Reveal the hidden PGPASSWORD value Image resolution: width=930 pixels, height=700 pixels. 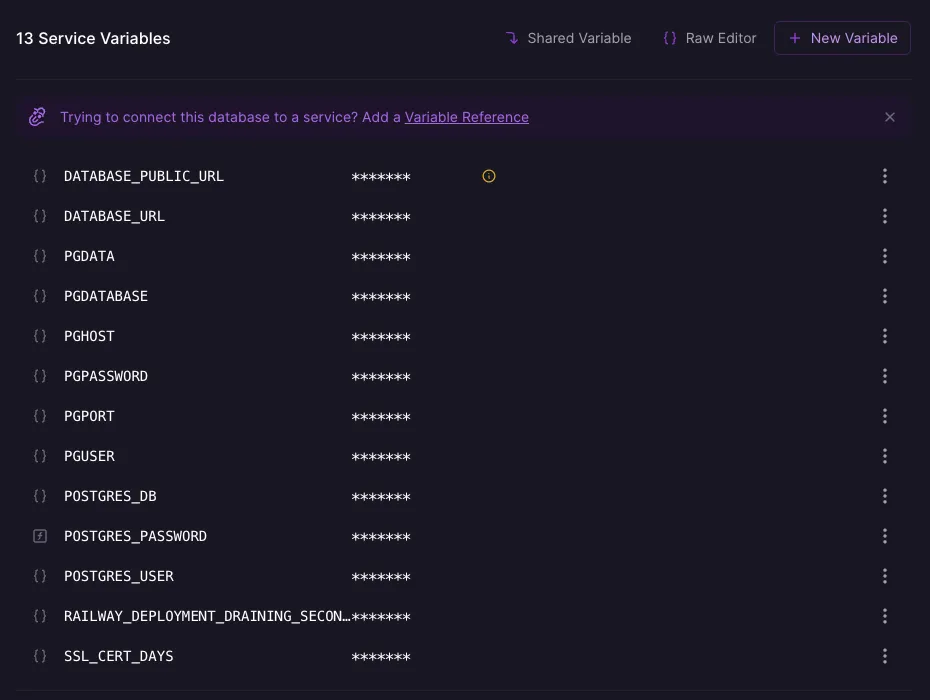pos(380,376)
